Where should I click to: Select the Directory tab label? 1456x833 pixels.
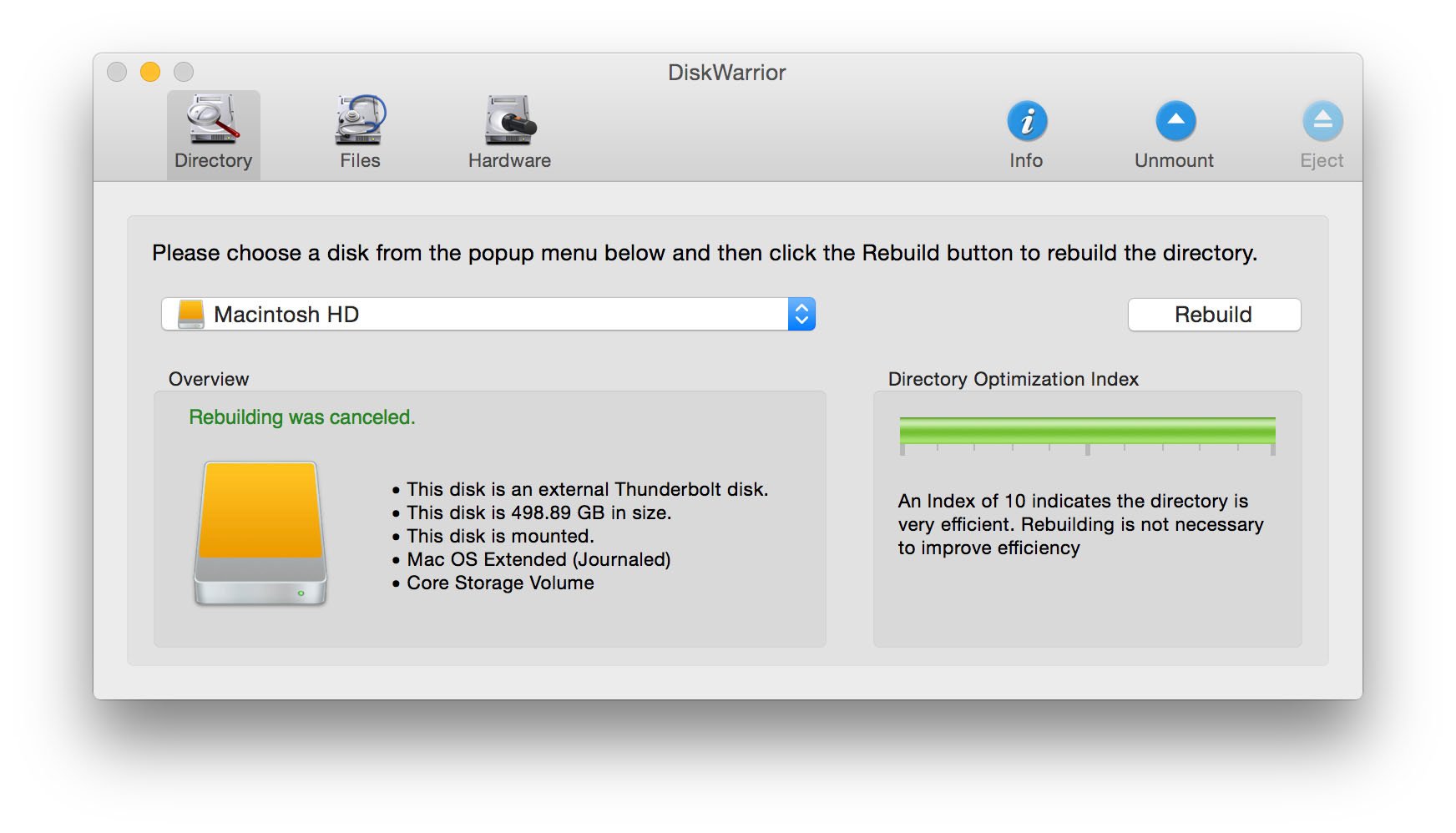click(x=213, y=160)
